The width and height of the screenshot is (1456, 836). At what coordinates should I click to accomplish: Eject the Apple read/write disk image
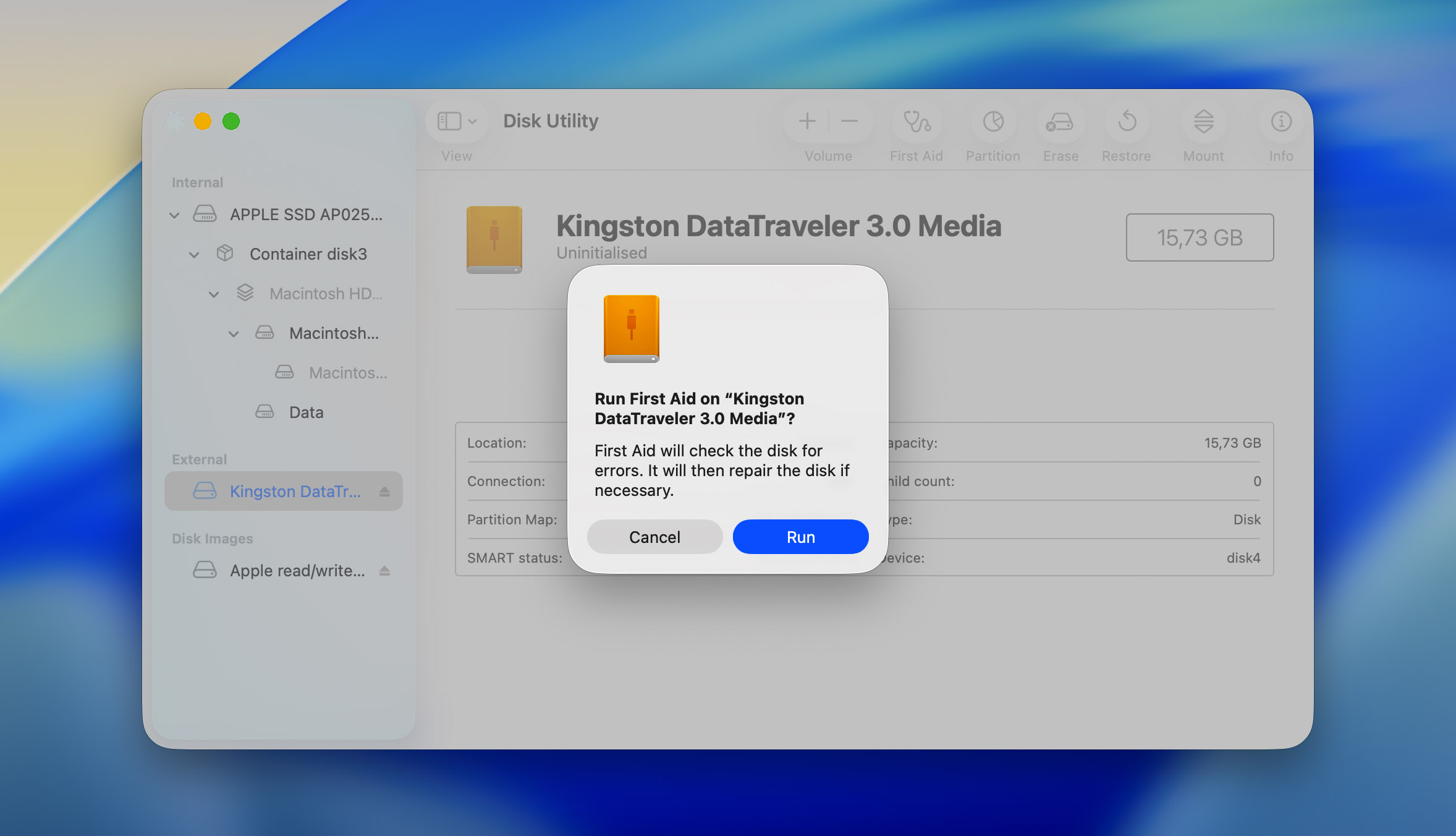[384, 571]
